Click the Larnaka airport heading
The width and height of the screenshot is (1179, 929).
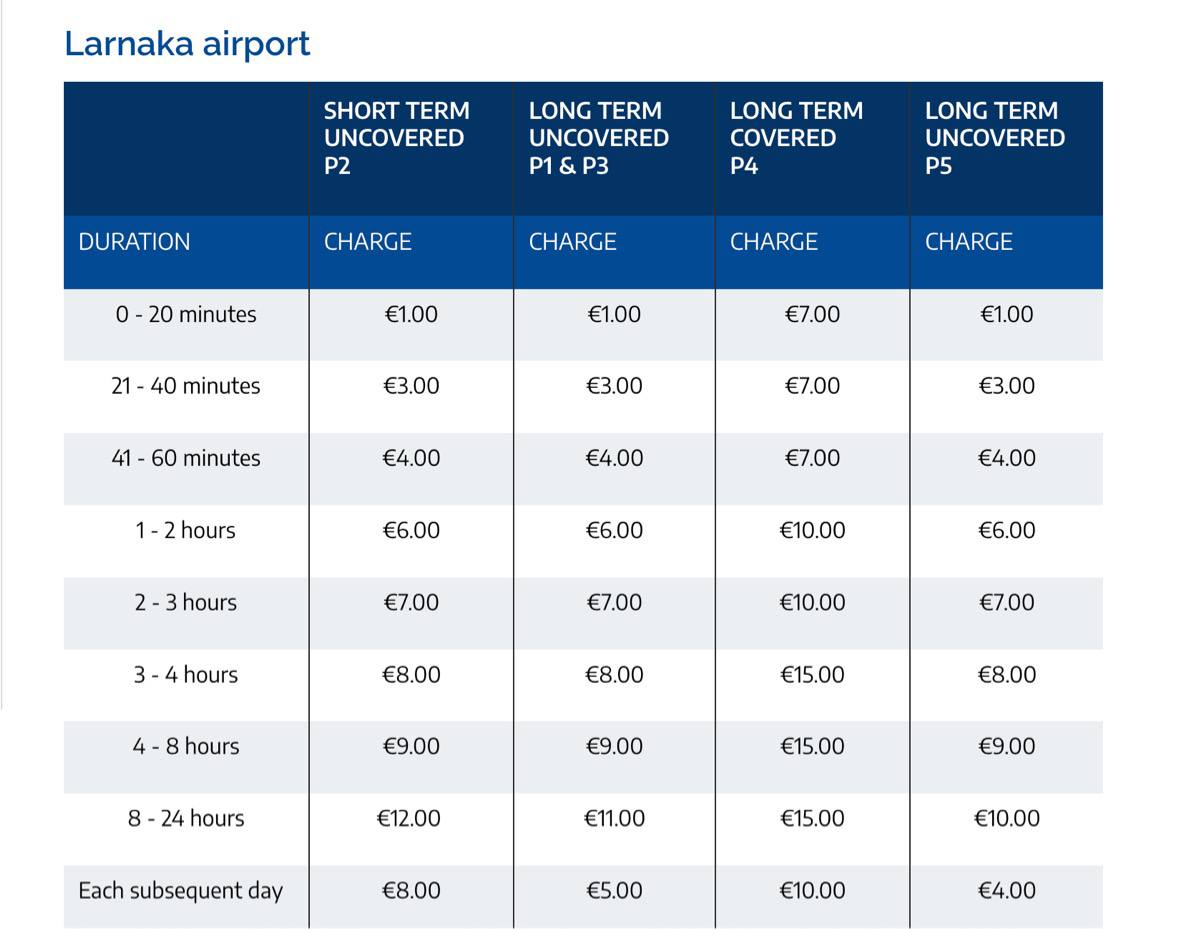(x=187, y=44)
